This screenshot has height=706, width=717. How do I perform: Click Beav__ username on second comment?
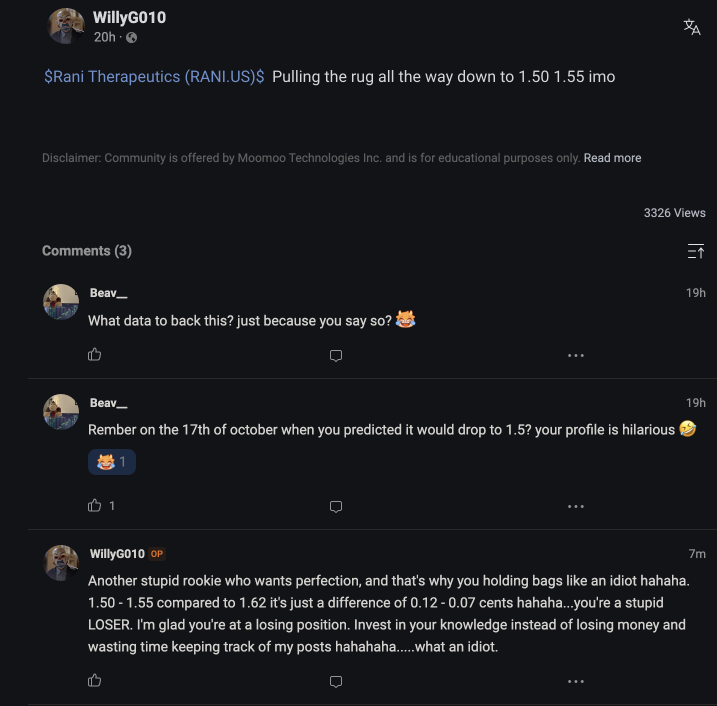click(x=109, y=403)
